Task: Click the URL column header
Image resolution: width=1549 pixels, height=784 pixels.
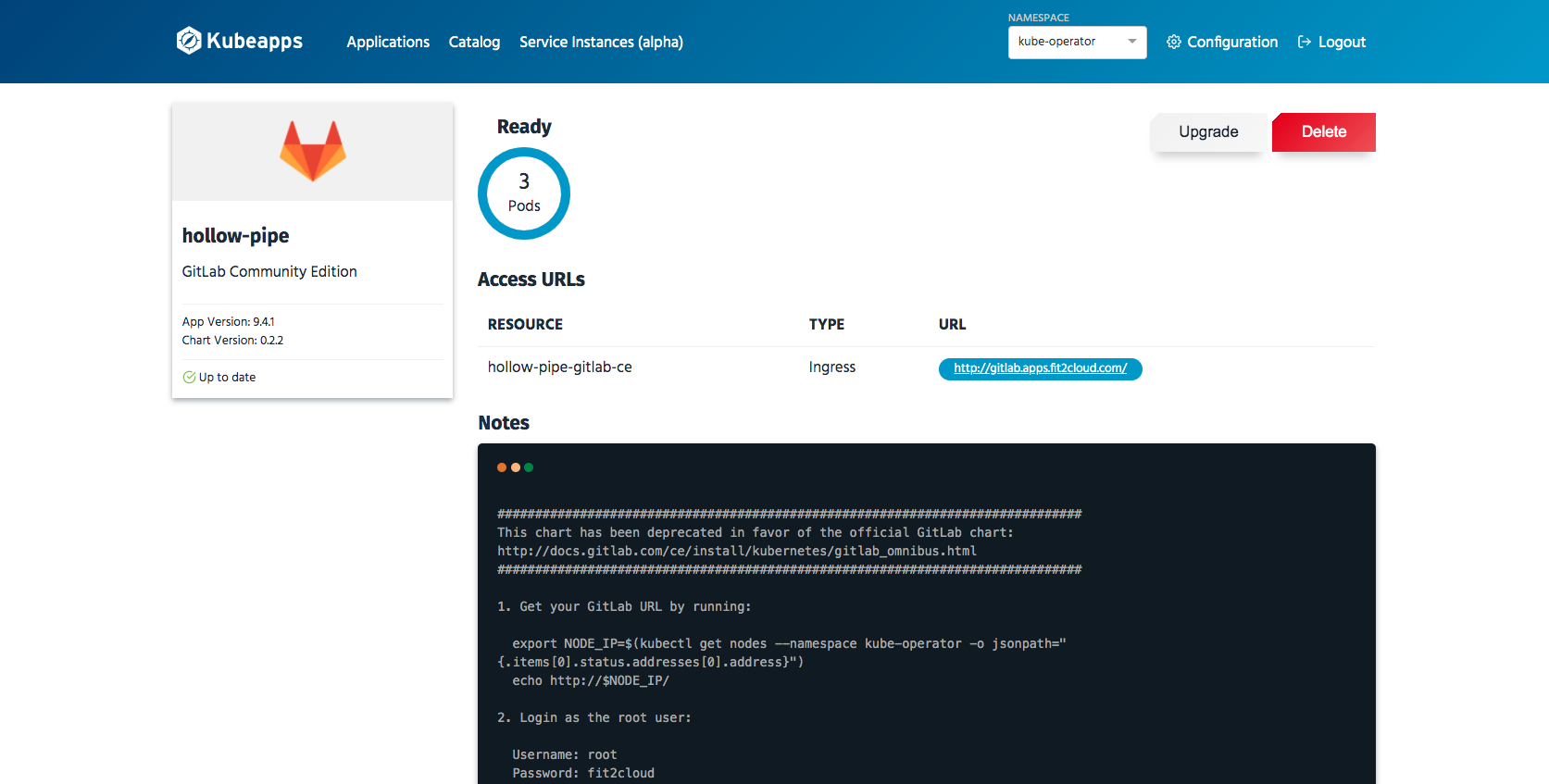Action: pyautogui.click(x=952, y=324)
